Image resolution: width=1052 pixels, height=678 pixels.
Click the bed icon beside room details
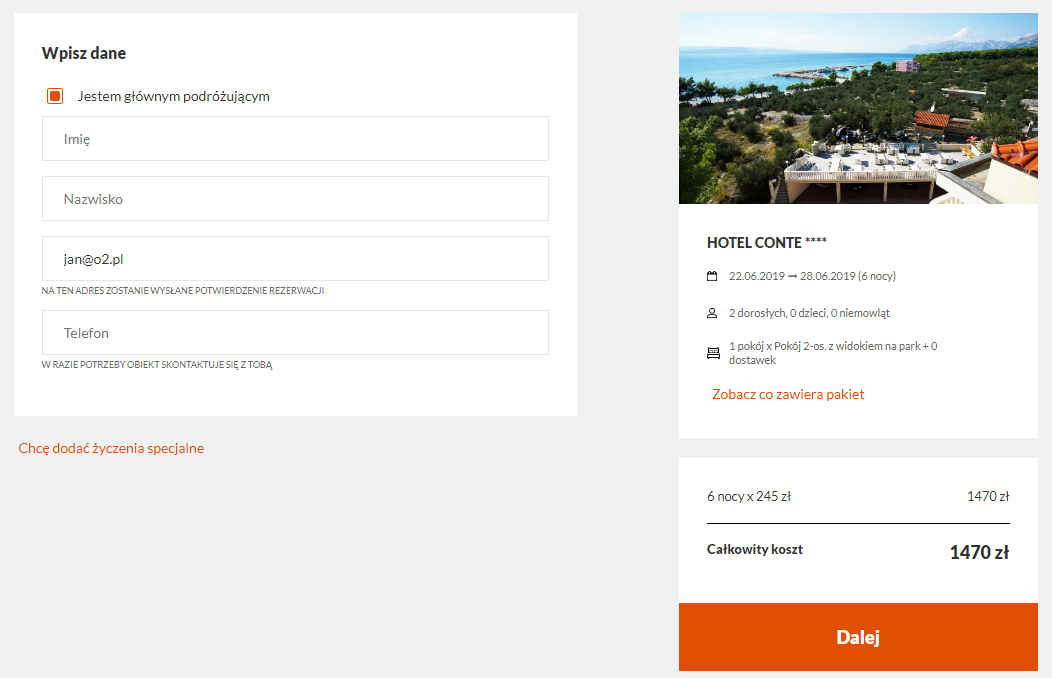713,353
